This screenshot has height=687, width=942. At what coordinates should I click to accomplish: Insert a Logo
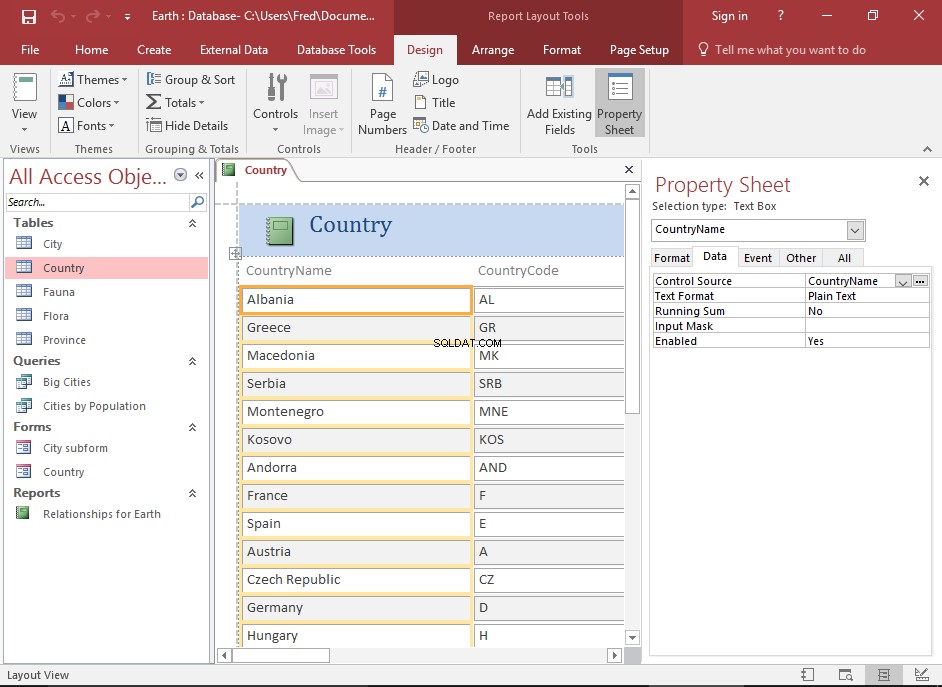click(x=436, y=79)
